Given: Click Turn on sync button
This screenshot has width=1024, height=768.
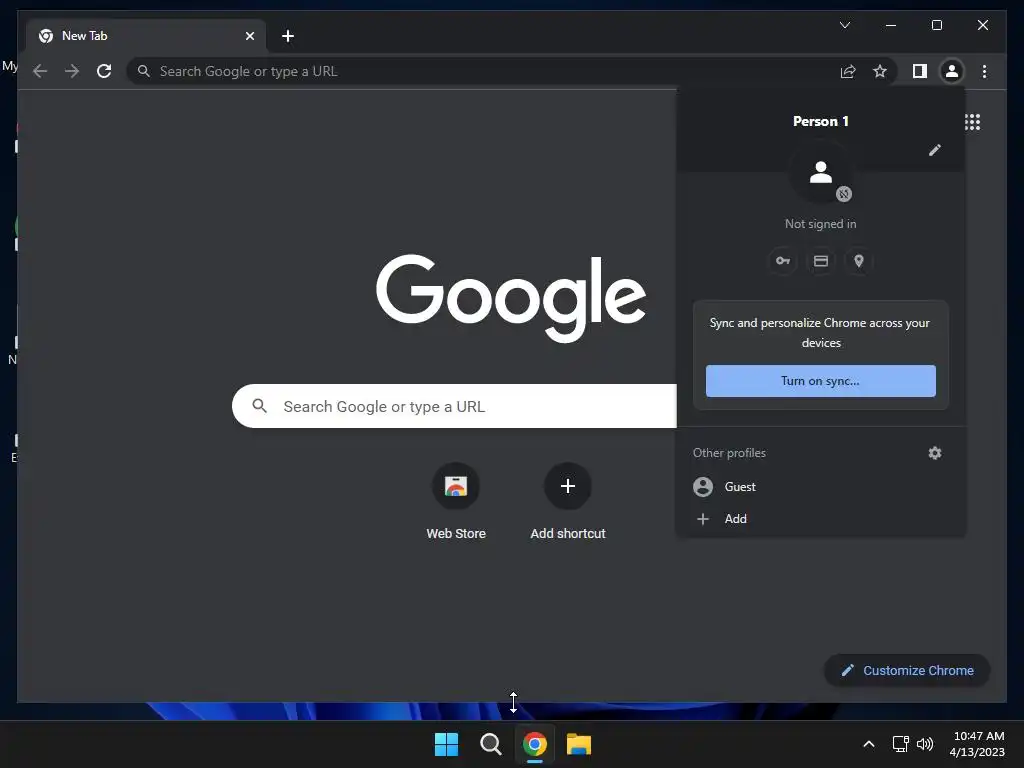Looking at the screenshot, I should pos(820,381).
